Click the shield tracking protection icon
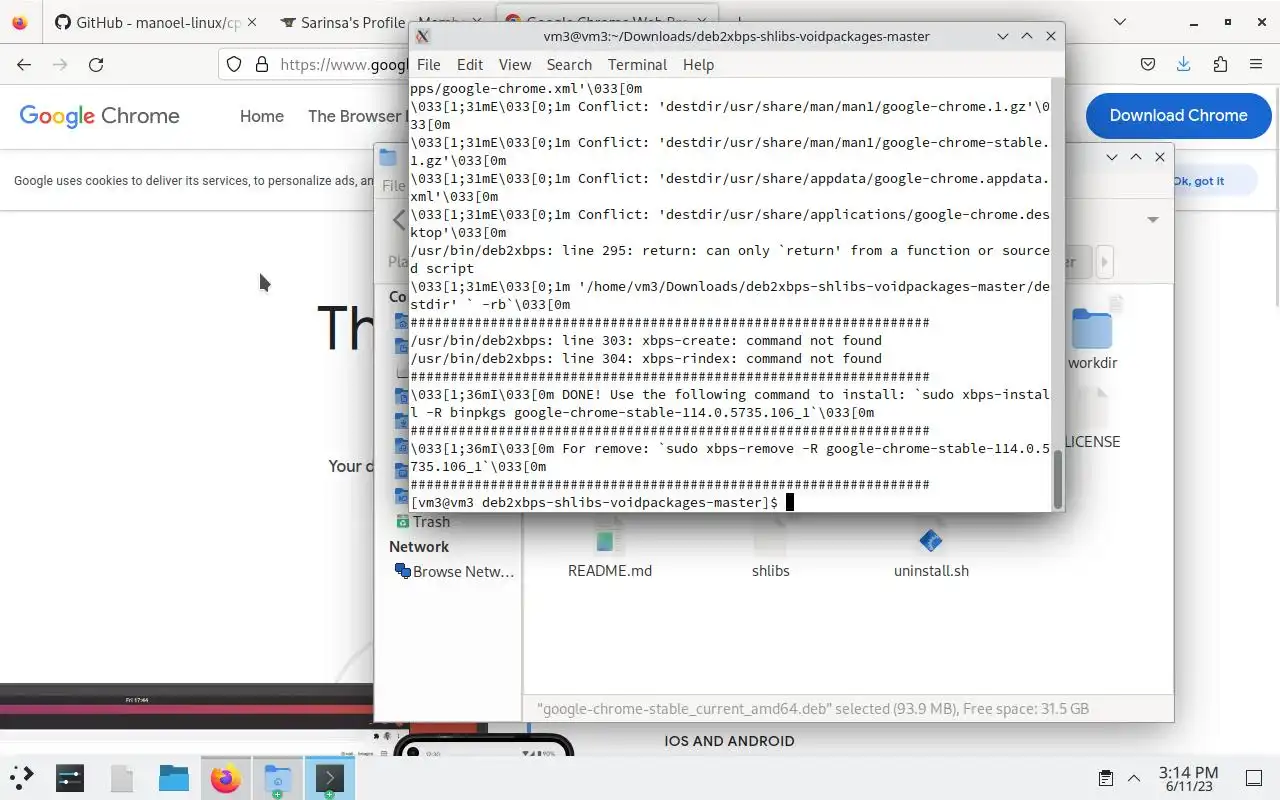 coord(234,64)
